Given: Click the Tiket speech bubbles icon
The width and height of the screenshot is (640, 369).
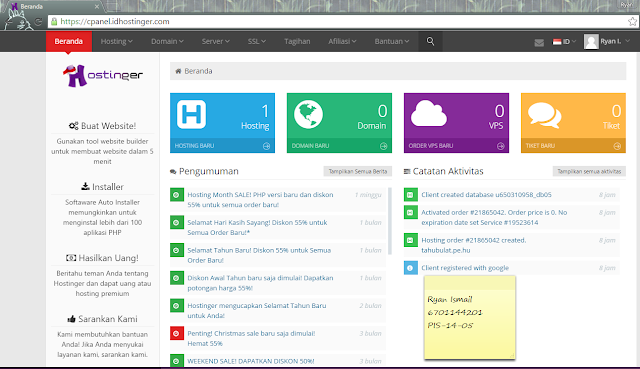Looking at the screenshot, I should pyautogui.click(x=544, y=115).
